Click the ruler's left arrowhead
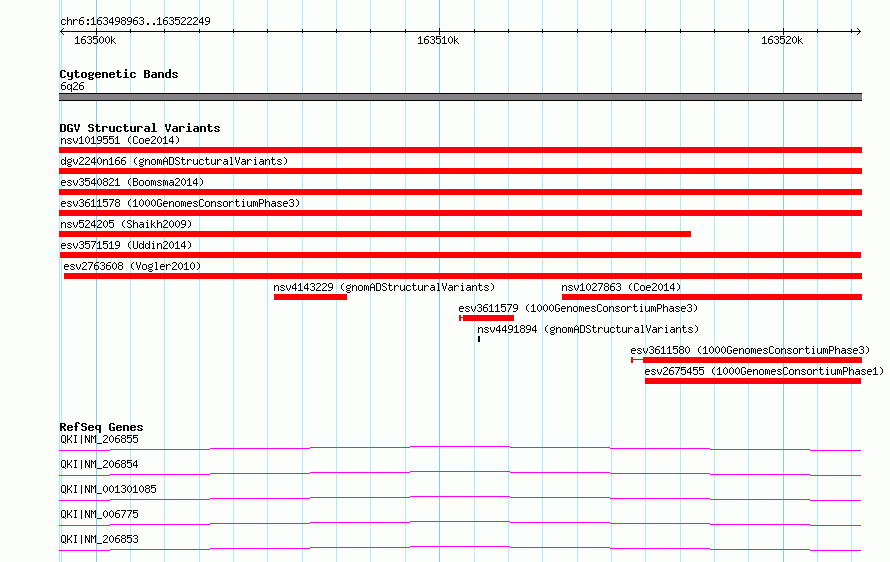Screen dimensions: 890x562 [62, 31]
